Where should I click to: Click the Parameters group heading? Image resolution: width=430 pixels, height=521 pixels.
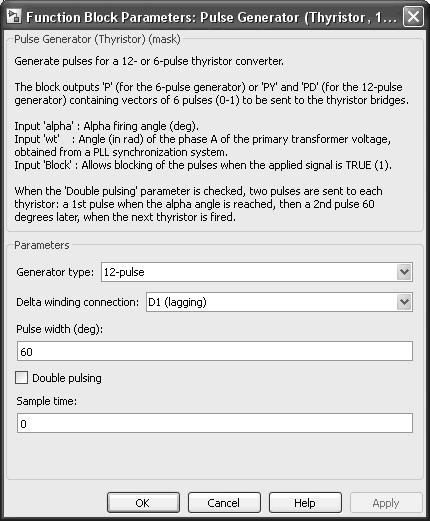tap(42, 245)
